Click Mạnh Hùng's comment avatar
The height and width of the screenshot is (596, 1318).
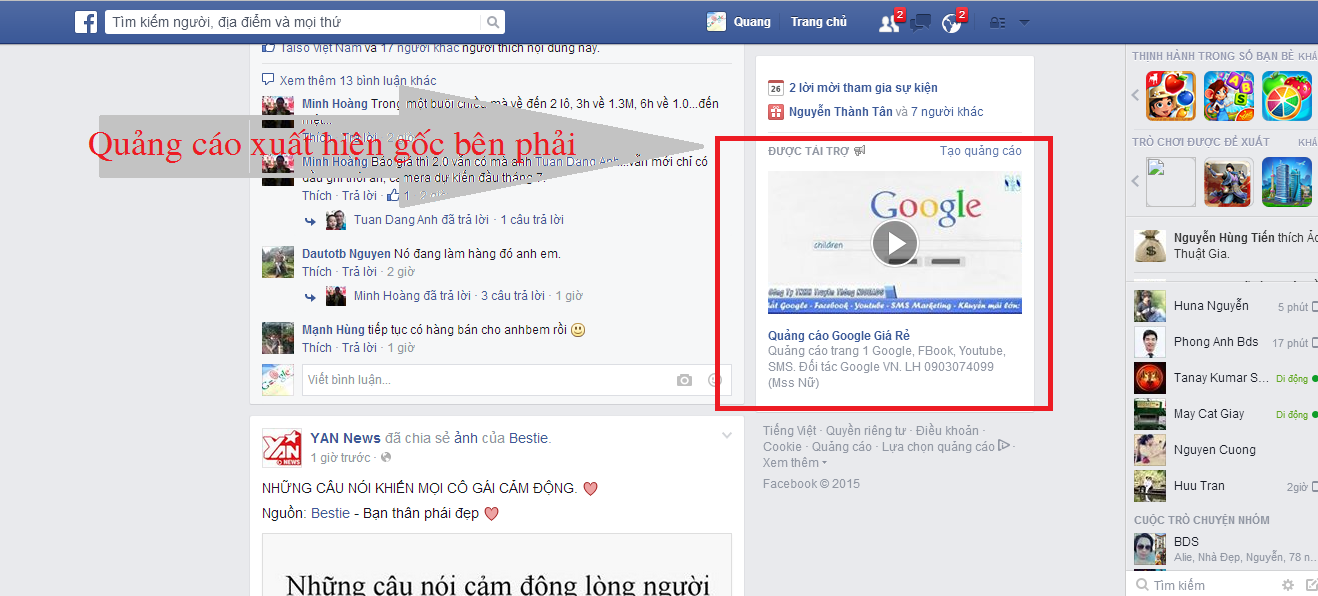pos(277,338)
